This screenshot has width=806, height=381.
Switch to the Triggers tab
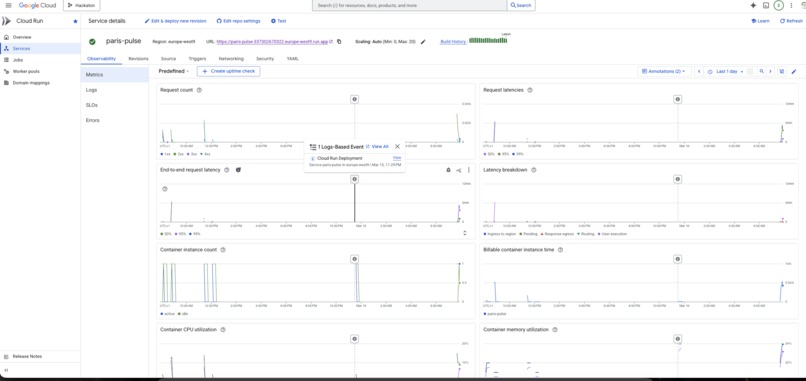pos(197,59)
